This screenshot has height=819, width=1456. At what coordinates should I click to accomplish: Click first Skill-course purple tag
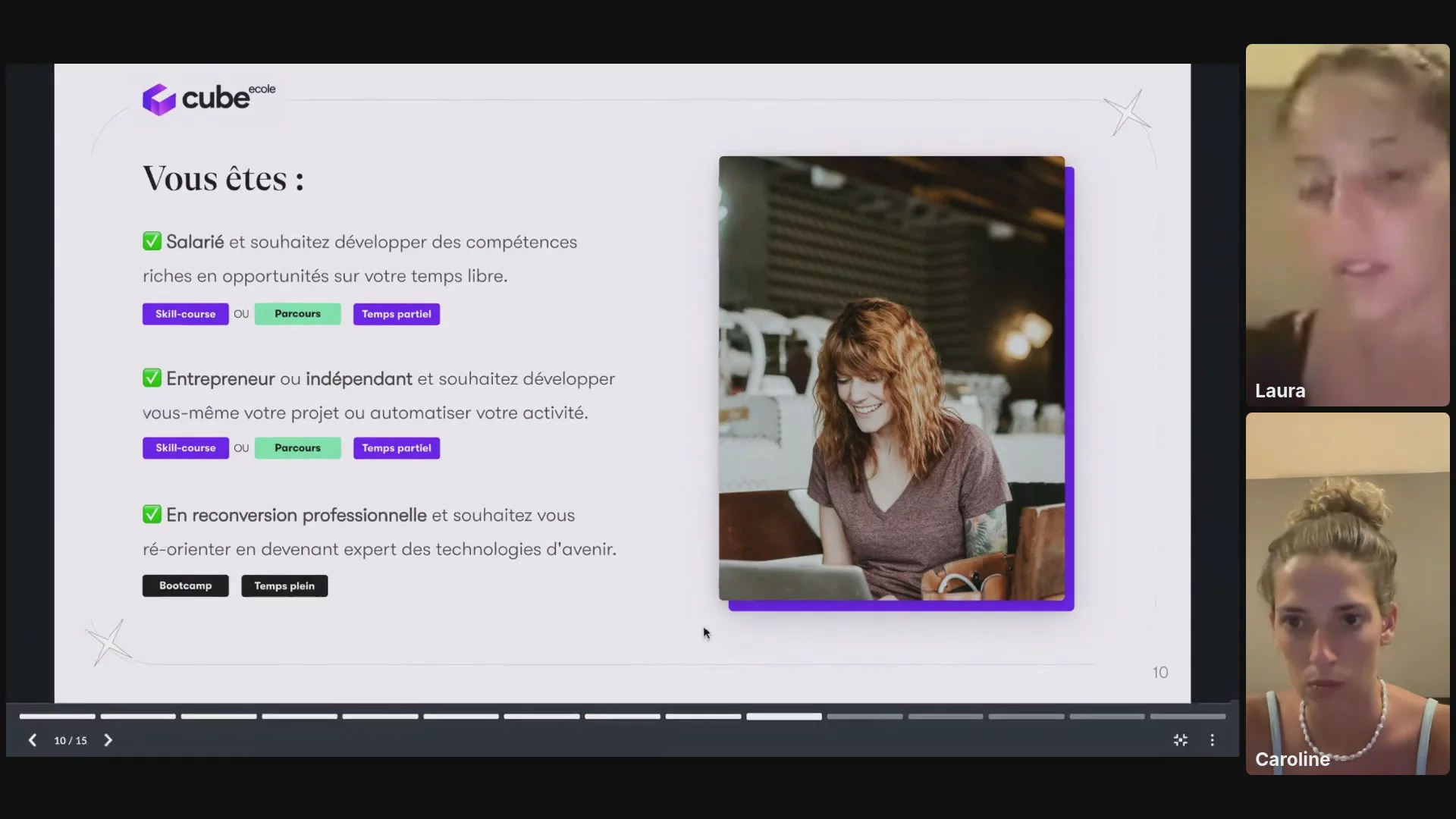tap(185, 314)
